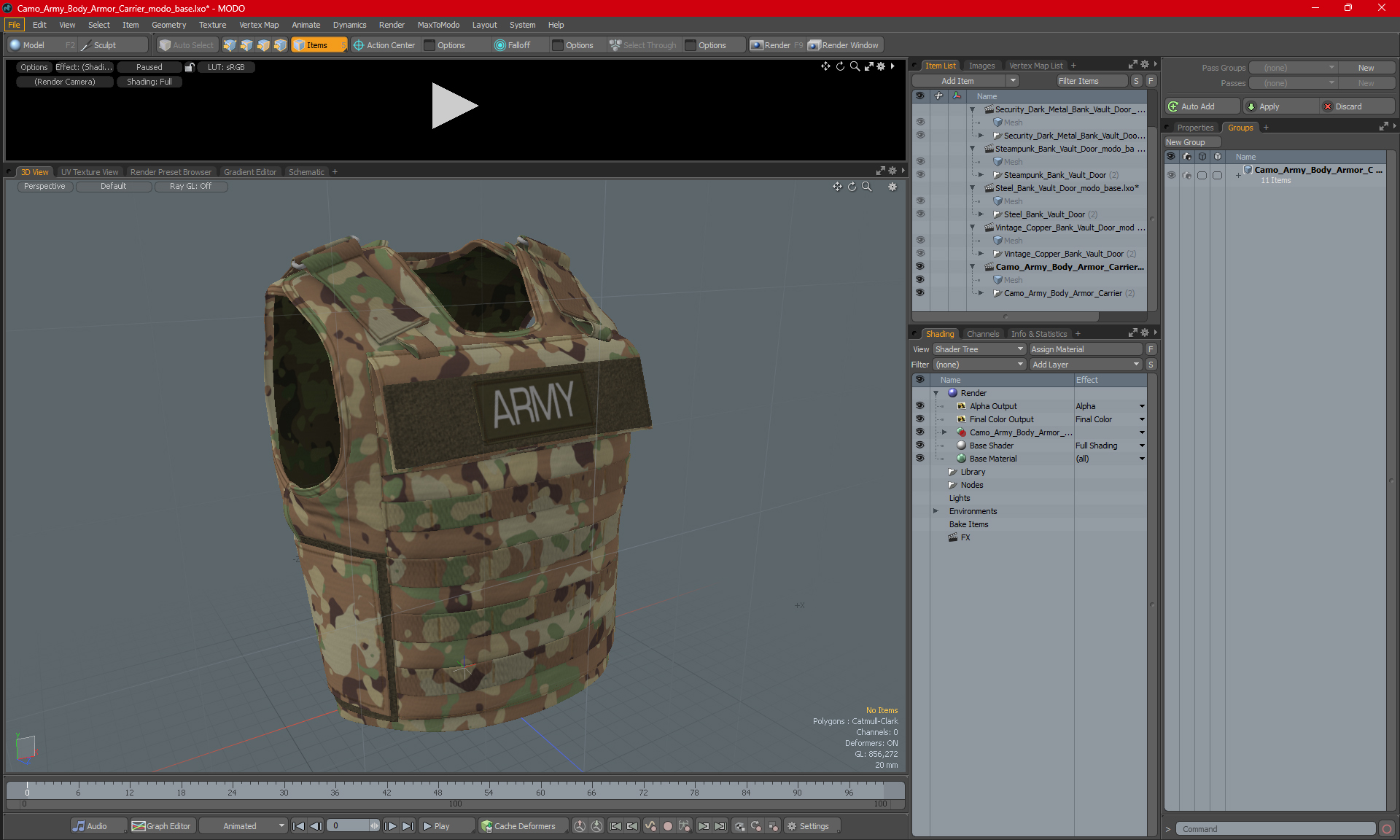The height and width of the screenshot is (840, 1400).
Task: Collapse the Camo_Army_Body_Armor_Carrier scene
Action: tap(972, 267)
